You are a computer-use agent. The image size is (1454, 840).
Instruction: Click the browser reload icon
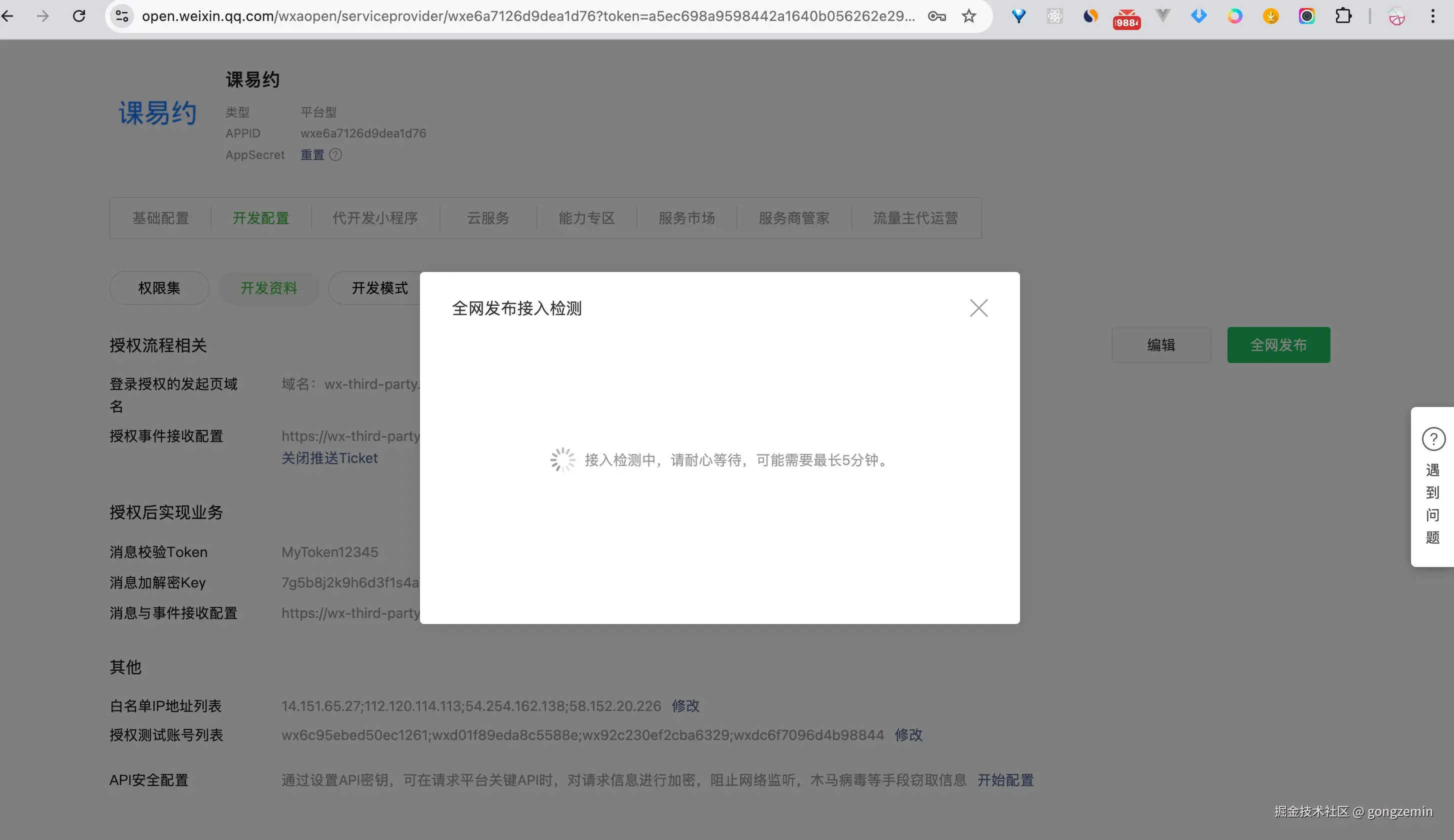coord(79,16)
